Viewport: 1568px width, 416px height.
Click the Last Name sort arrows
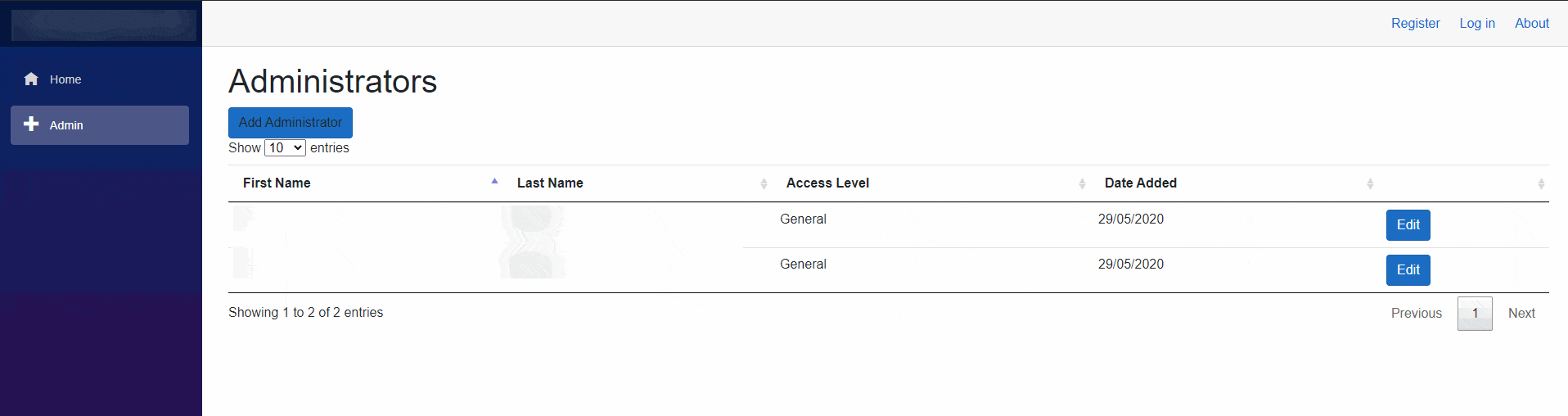[x=764, y=183]
